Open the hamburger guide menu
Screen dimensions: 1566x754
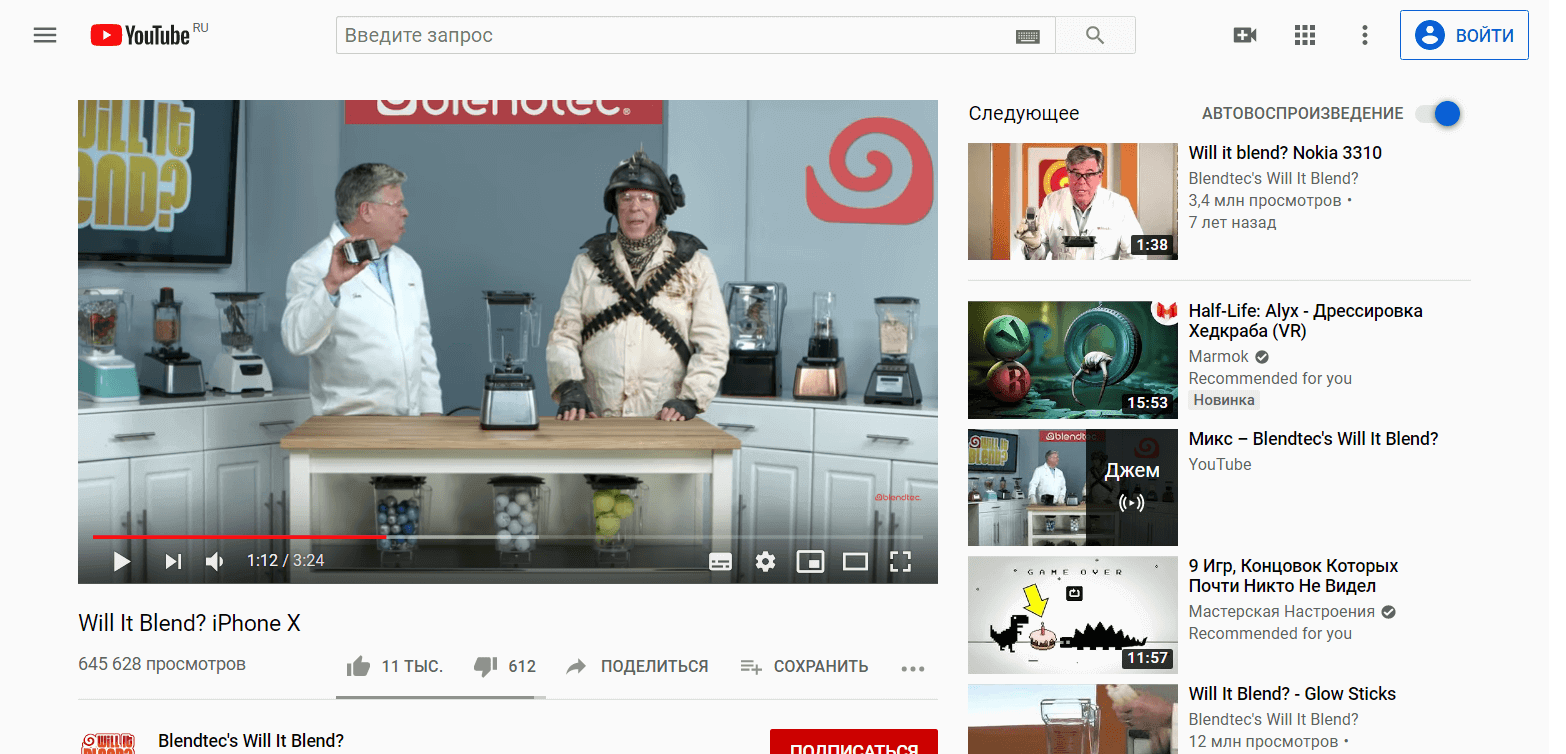tap(45, 36)
